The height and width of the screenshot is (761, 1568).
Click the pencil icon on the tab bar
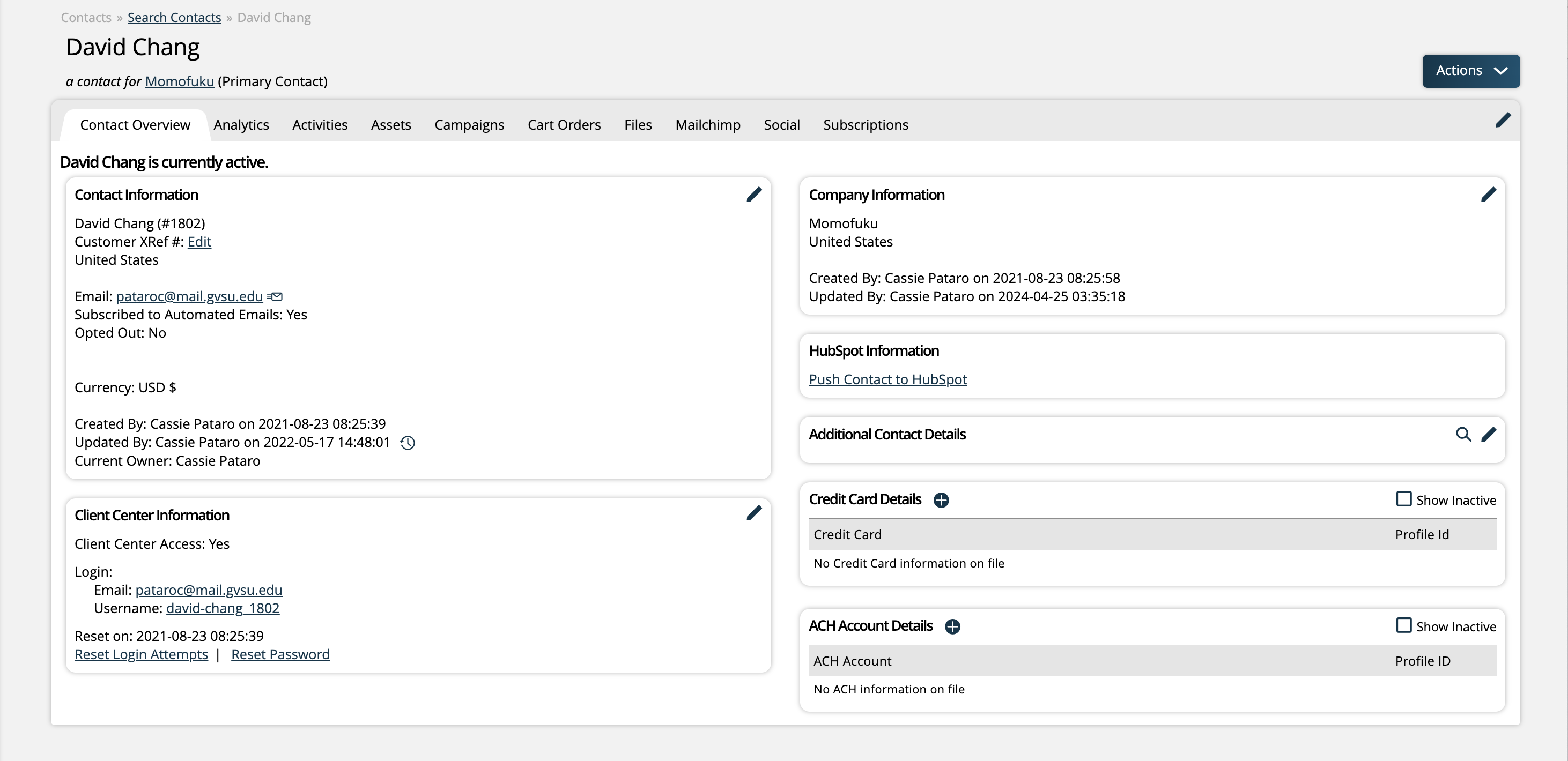(1503, 121)
